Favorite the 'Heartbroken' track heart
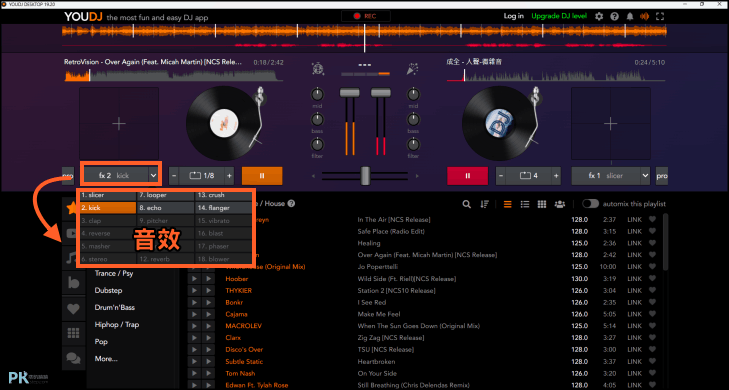The image size is (729, 390). pyautogui.click(x=652, y=361)
